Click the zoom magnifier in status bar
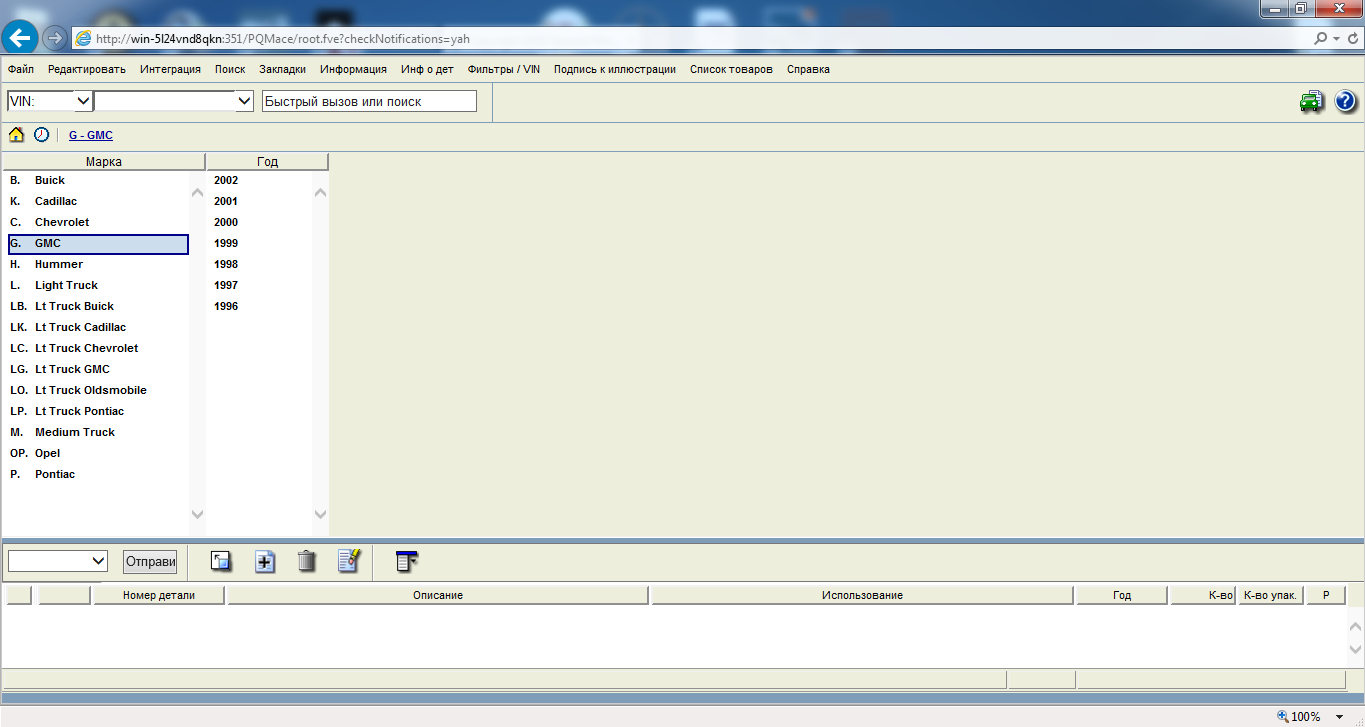The width and height of the screenshot is (1365, 727). 1283,716
